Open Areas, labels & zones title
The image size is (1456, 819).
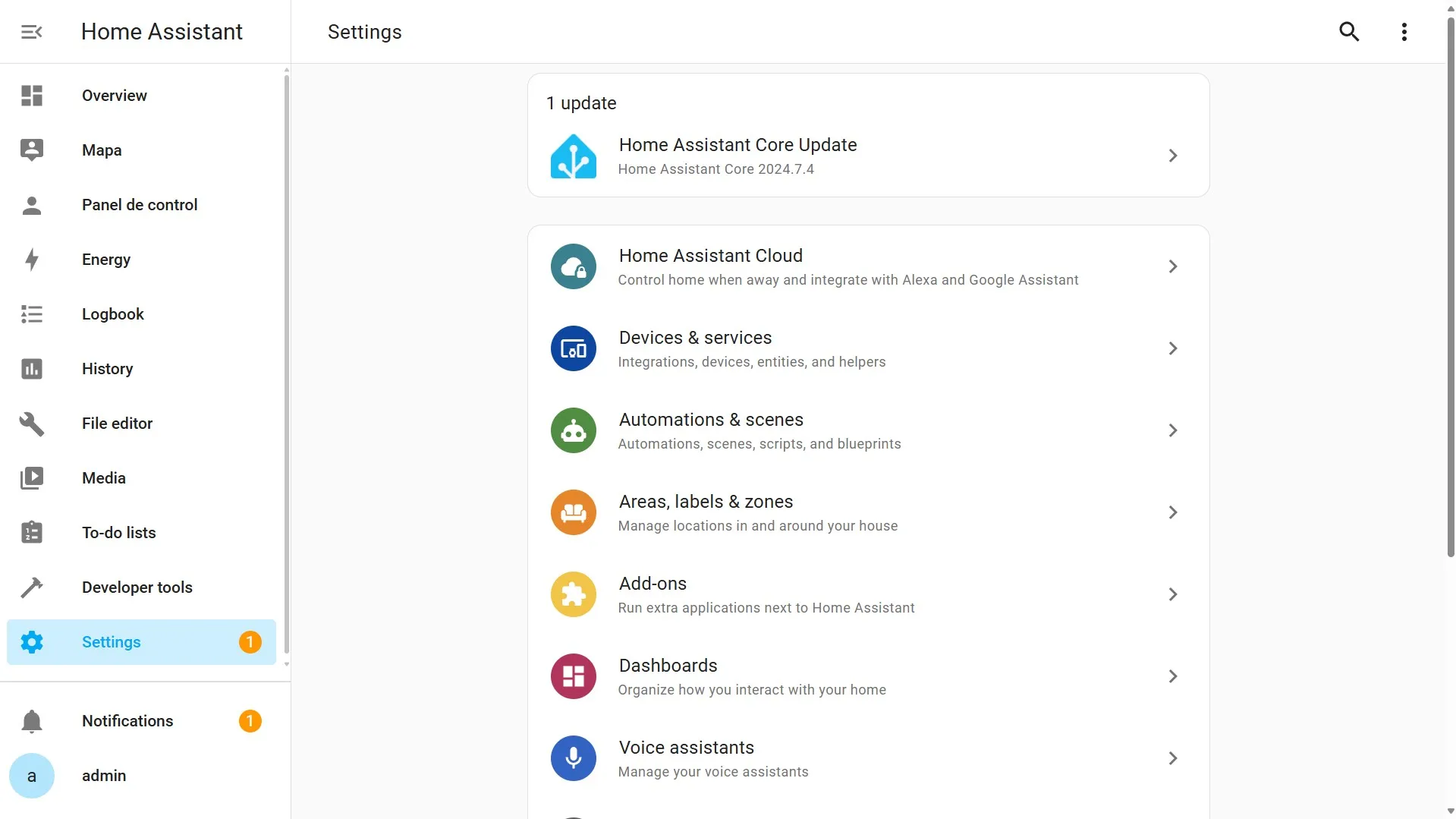(706, 502)
